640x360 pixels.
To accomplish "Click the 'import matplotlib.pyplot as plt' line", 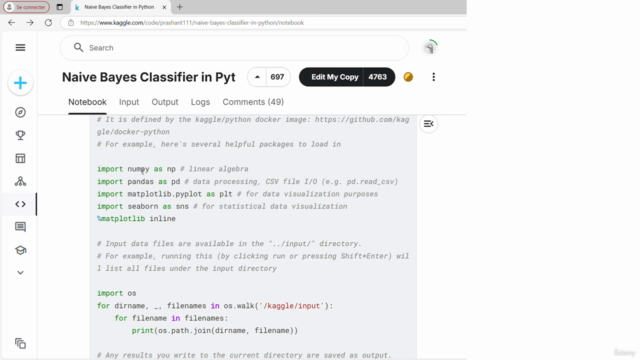I will [237, 194].
